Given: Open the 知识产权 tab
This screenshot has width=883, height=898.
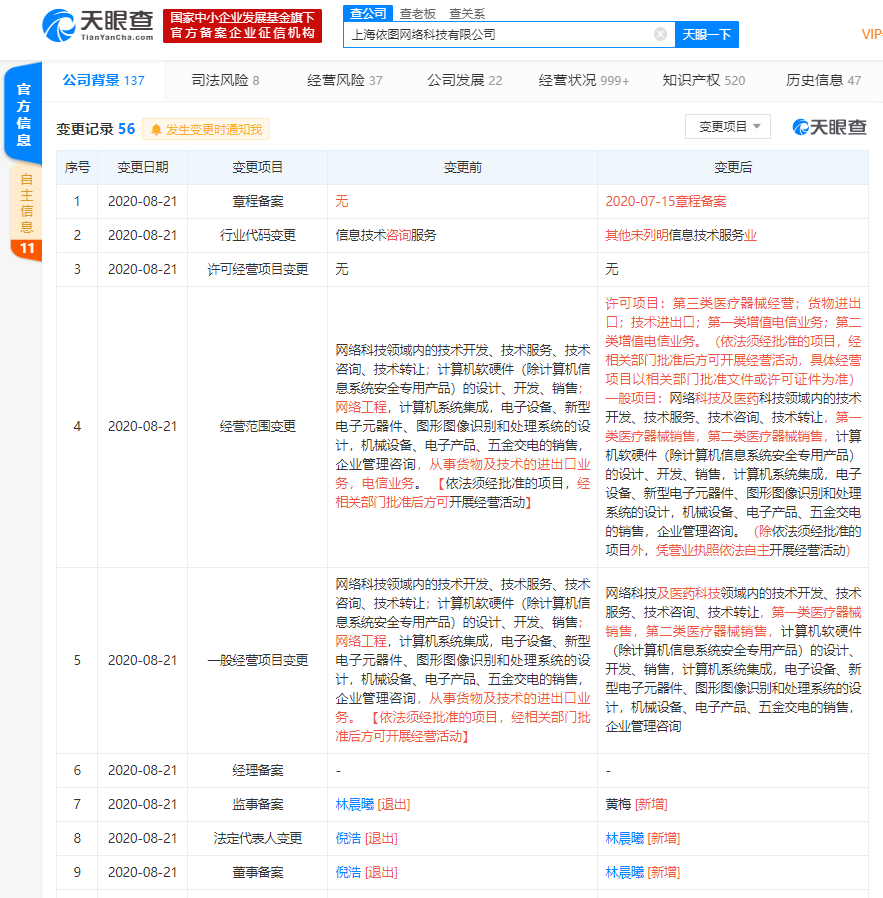Looking at the screenshot, I should [x=703, y=80].
